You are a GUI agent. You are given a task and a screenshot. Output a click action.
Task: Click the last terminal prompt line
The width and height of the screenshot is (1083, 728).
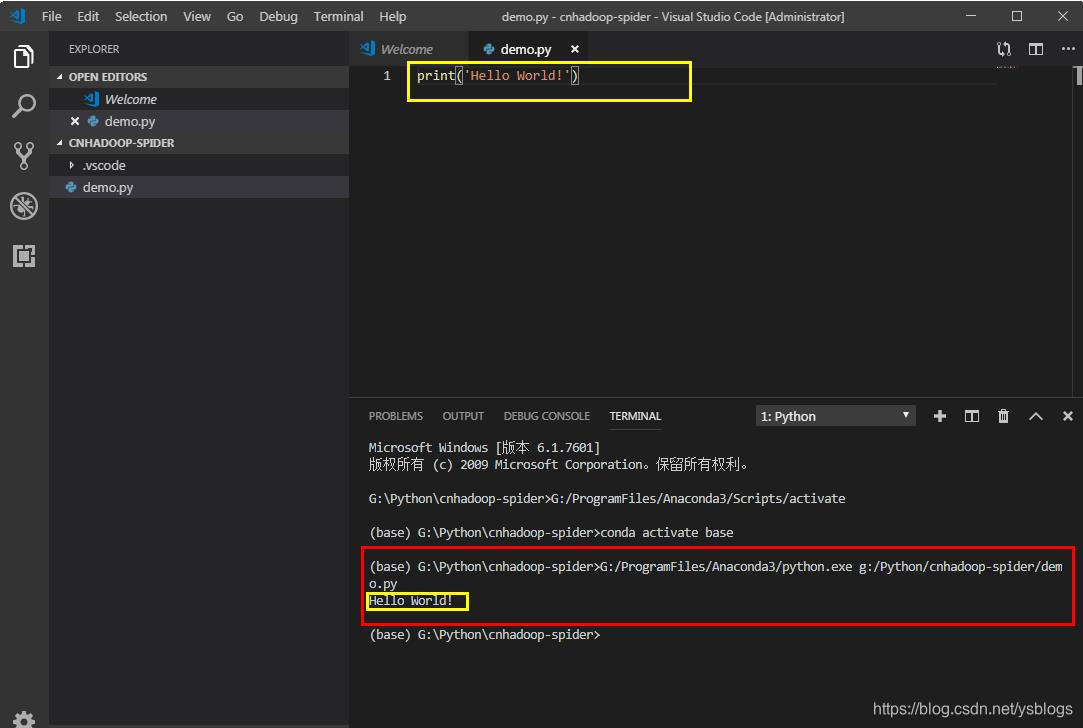[485, 634]
